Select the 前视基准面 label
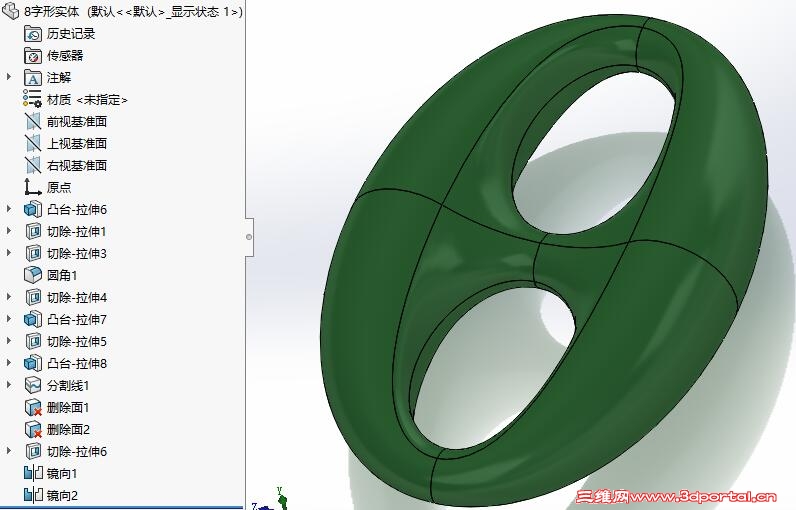 point(77,122)
